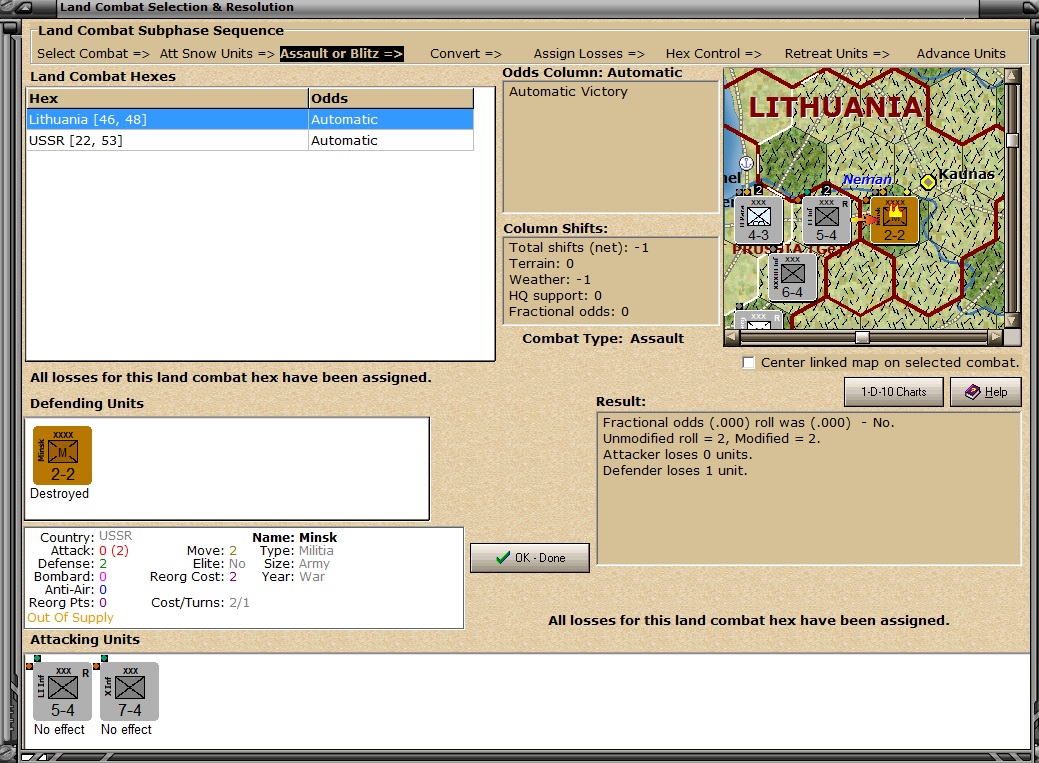Screen dimensions: 1039x763
Task: Click the Assign Losses phase step
Action: pyautogui.click(x=588, y=54)
